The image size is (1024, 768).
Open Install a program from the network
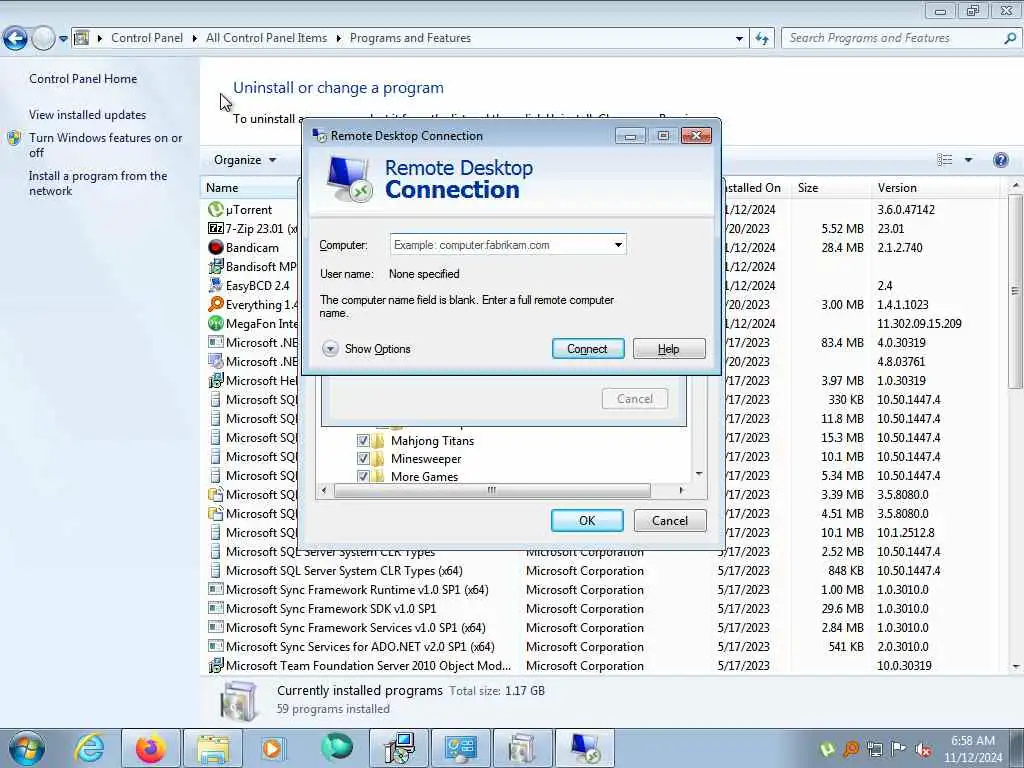pos(98,184)
